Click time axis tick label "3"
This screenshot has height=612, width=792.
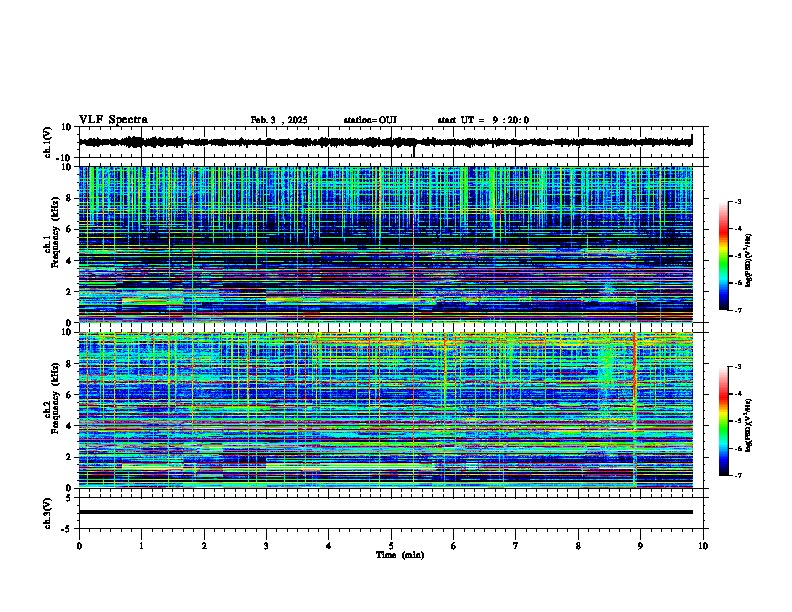[x=266, y=546]
